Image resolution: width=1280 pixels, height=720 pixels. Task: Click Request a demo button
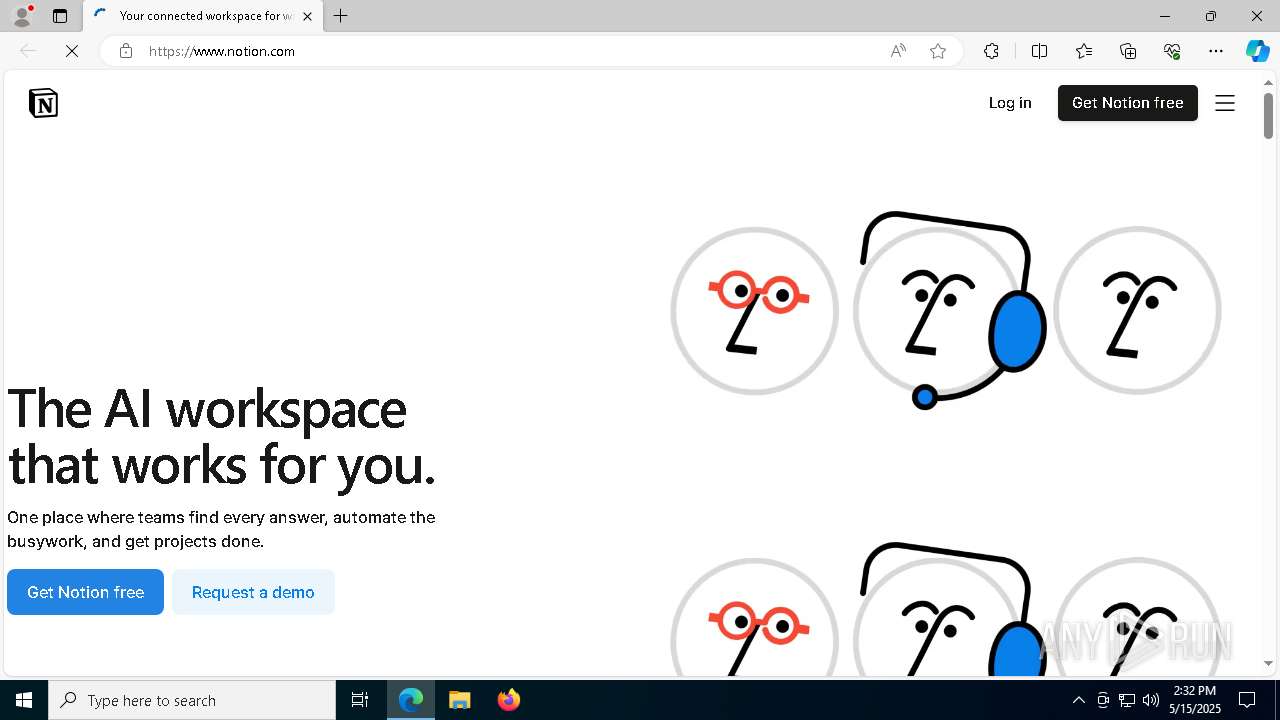coord(253,592)
